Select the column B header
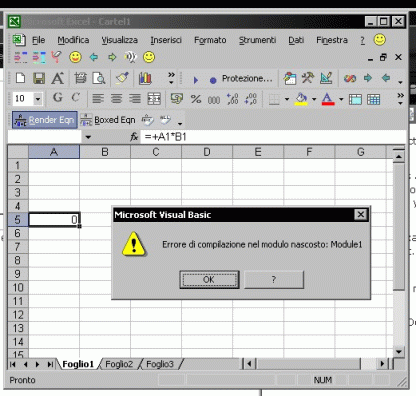416x396 pixels. point(105,152)
